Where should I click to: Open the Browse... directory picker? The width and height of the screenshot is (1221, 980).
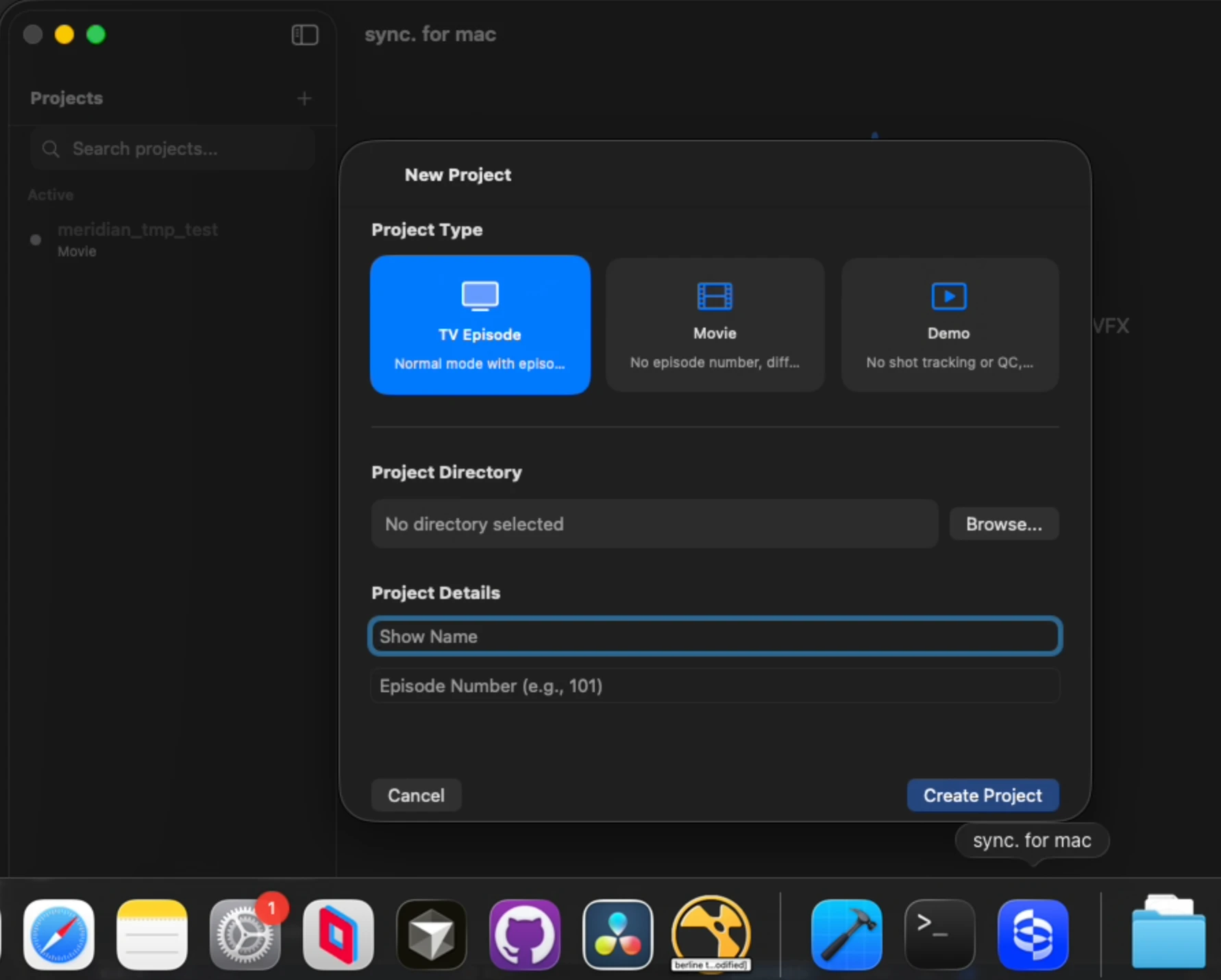click(1004, 524)
